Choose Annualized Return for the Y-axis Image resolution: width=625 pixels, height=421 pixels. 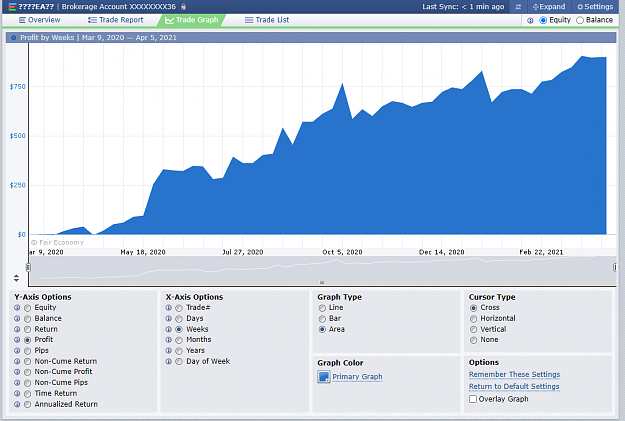click(x=28, y=404)
